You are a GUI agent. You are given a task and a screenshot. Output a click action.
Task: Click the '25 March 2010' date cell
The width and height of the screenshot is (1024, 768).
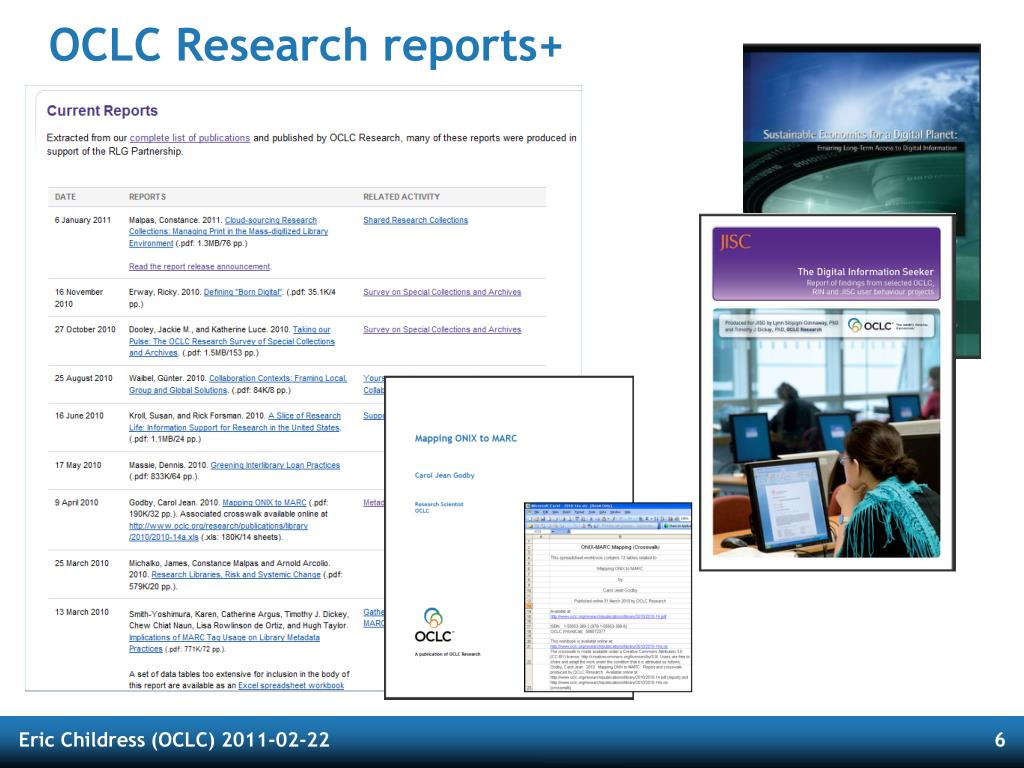pos(82,563)
